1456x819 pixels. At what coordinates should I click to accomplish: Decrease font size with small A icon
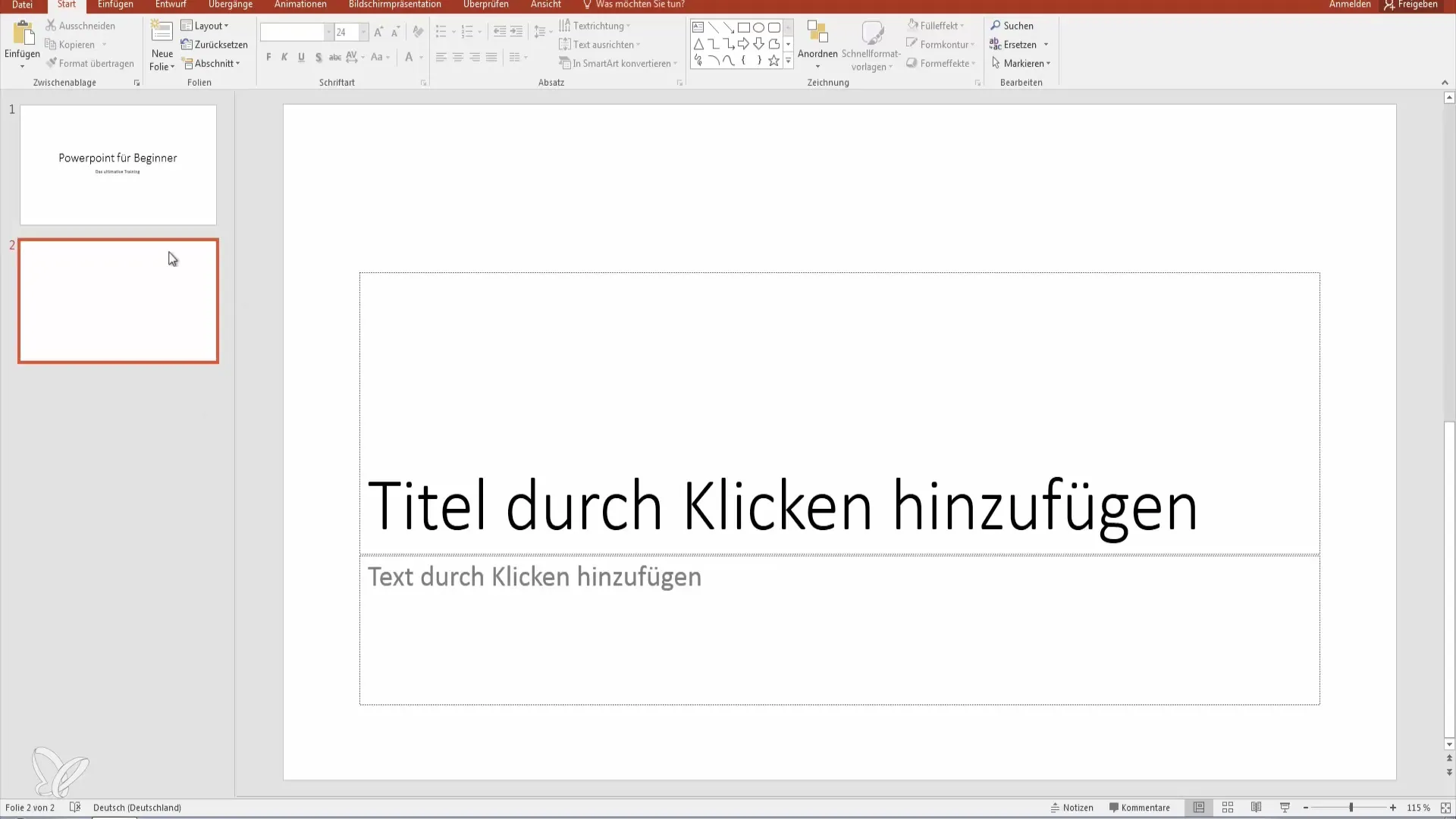pos(395,32)
